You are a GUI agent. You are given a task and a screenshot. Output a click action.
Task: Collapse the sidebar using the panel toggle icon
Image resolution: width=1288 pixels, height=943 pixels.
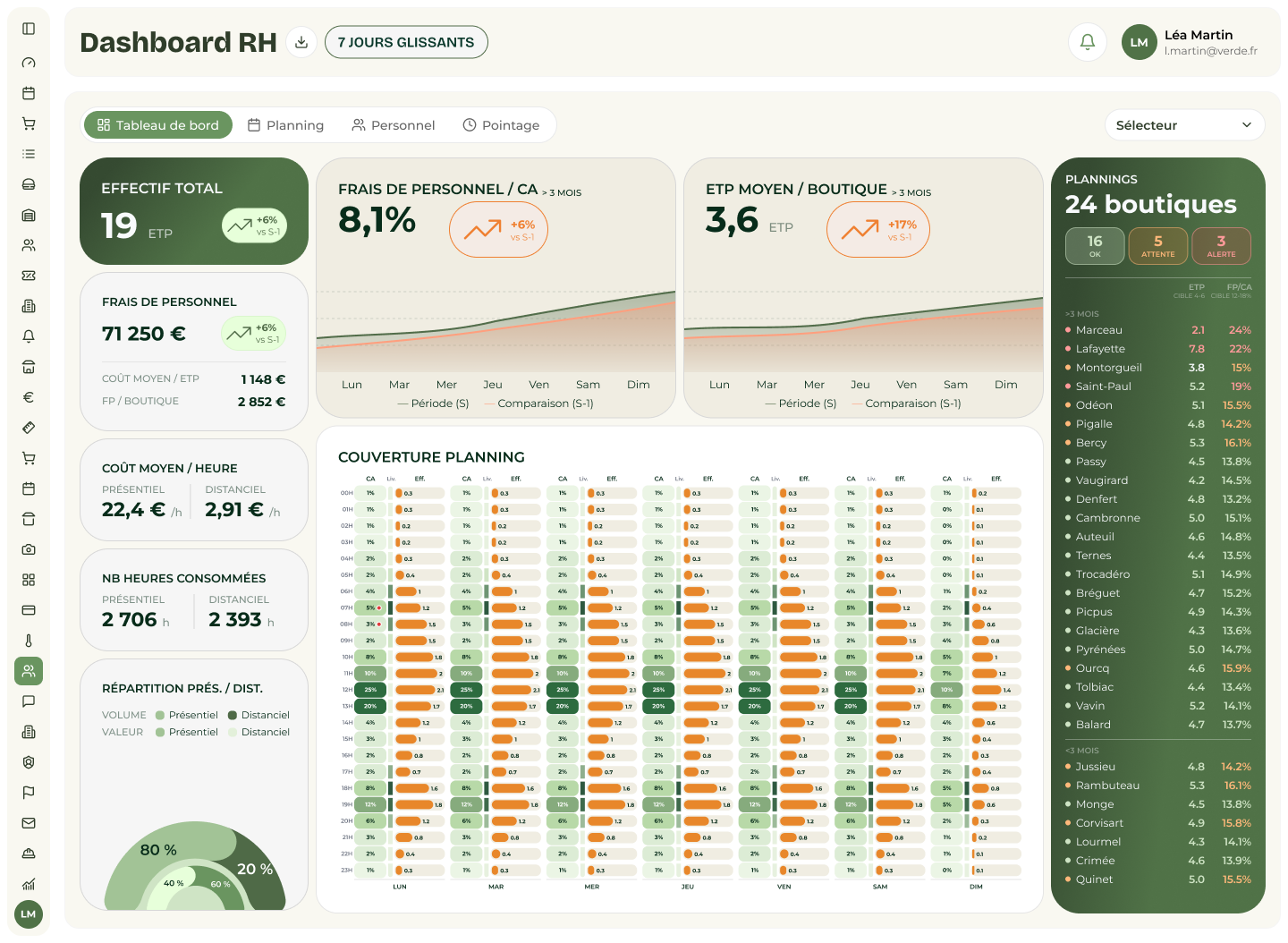click(29, 29)
